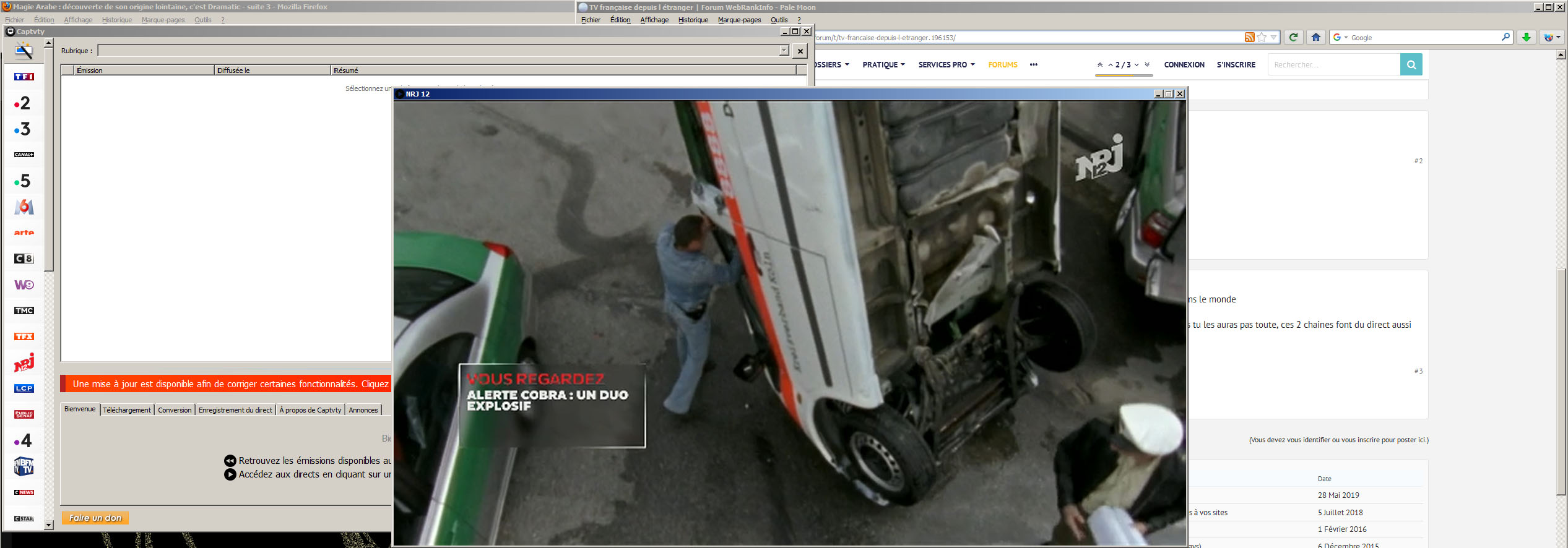Clear the Rubrique field with the X button
The width and height of the screenshot is (1568, 548).
800,51
